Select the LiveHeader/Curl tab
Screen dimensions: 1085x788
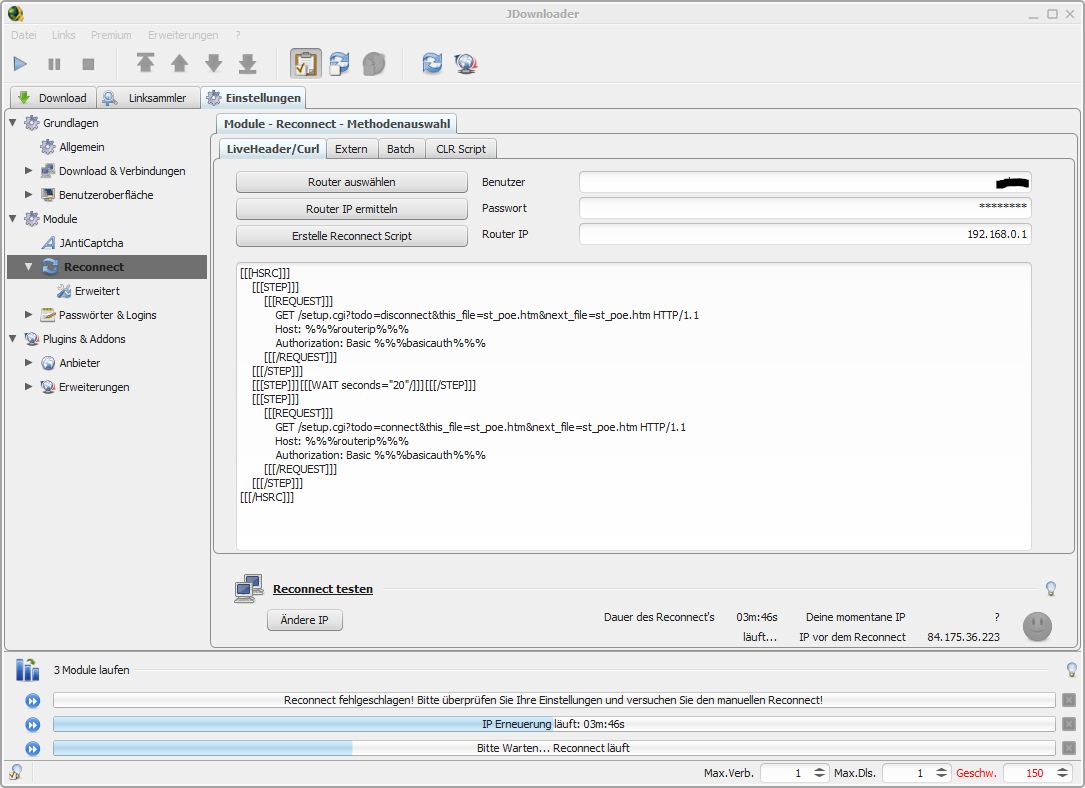(273, 149)
